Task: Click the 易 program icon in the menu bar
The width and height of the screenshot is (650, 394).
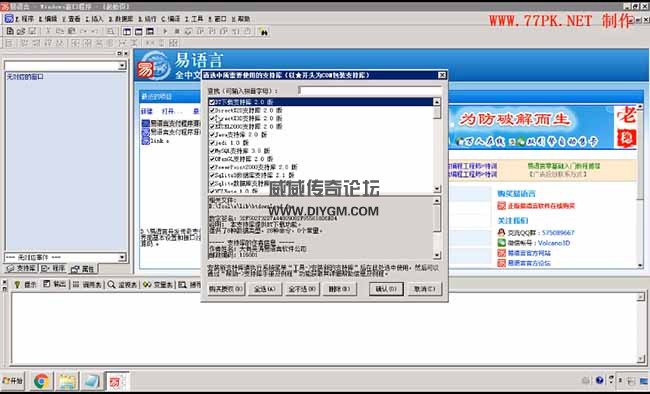Action: click(9, 19)
